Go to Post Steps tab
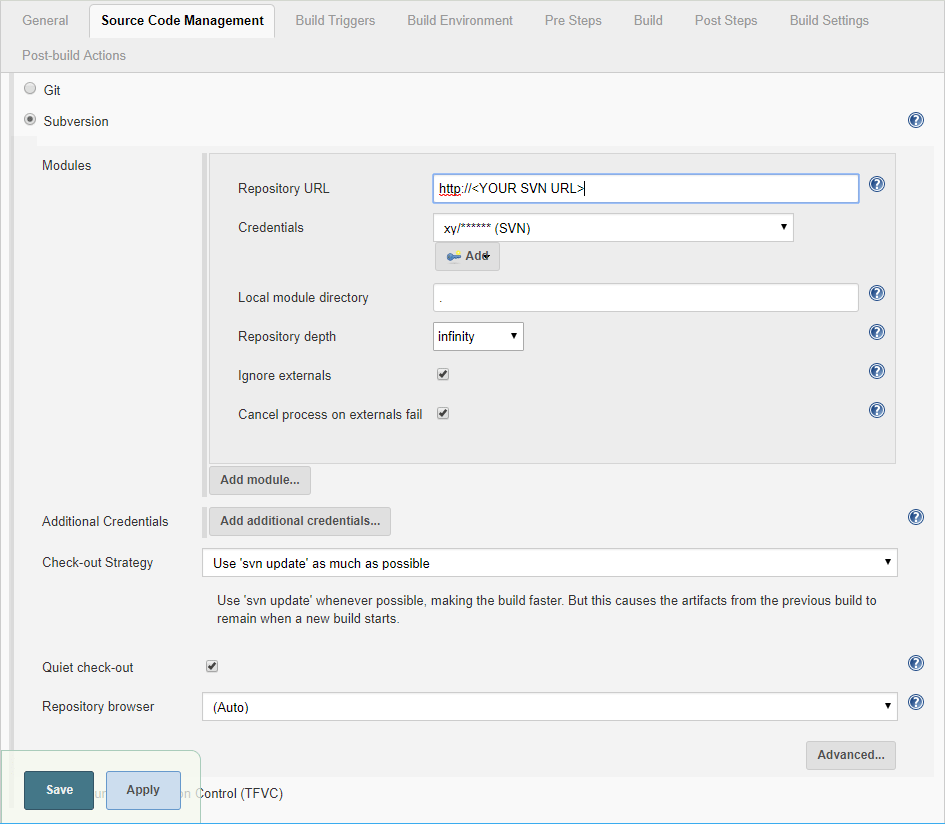 click(726, 20)
